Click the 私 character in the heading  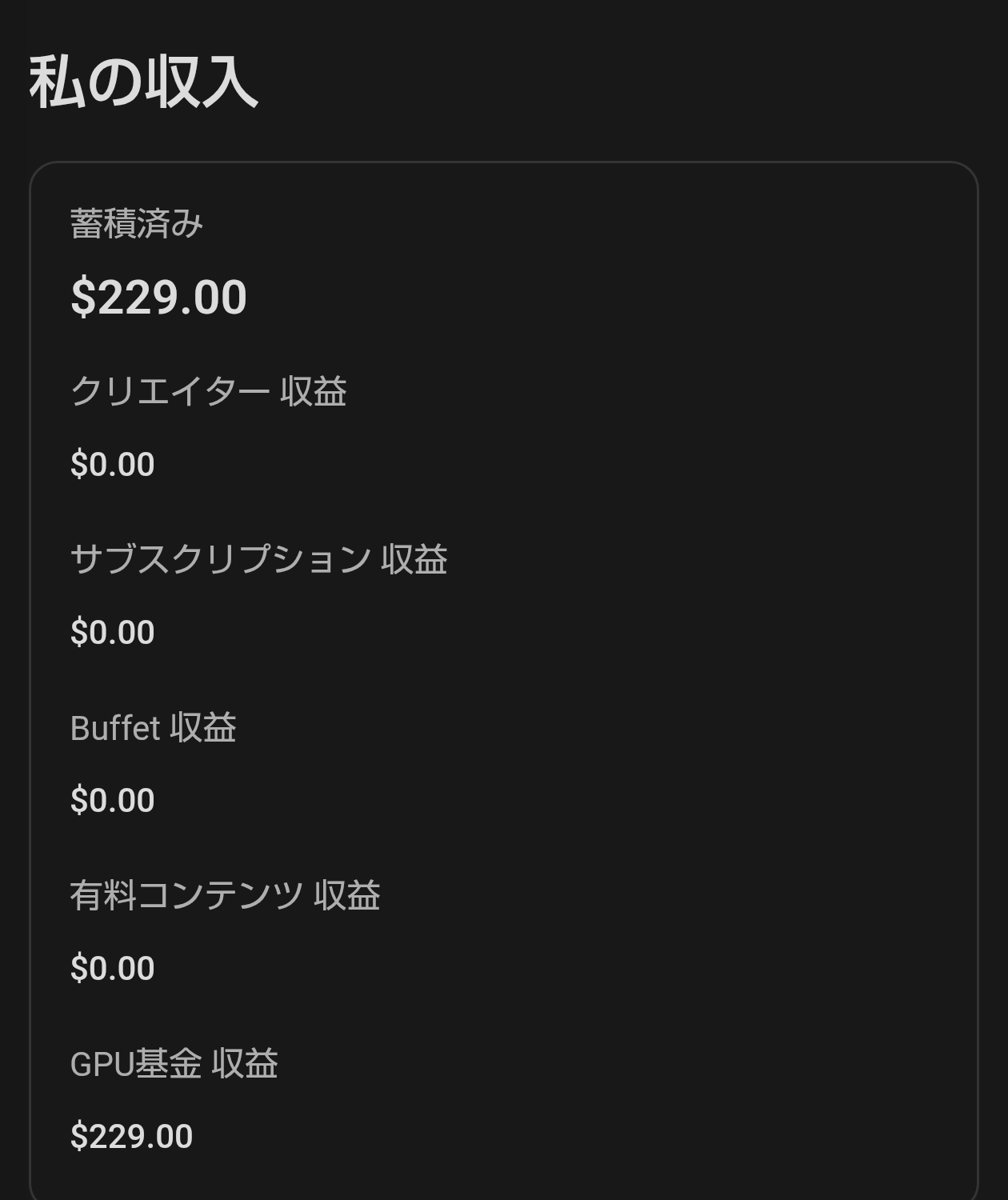tap(58, 82)
